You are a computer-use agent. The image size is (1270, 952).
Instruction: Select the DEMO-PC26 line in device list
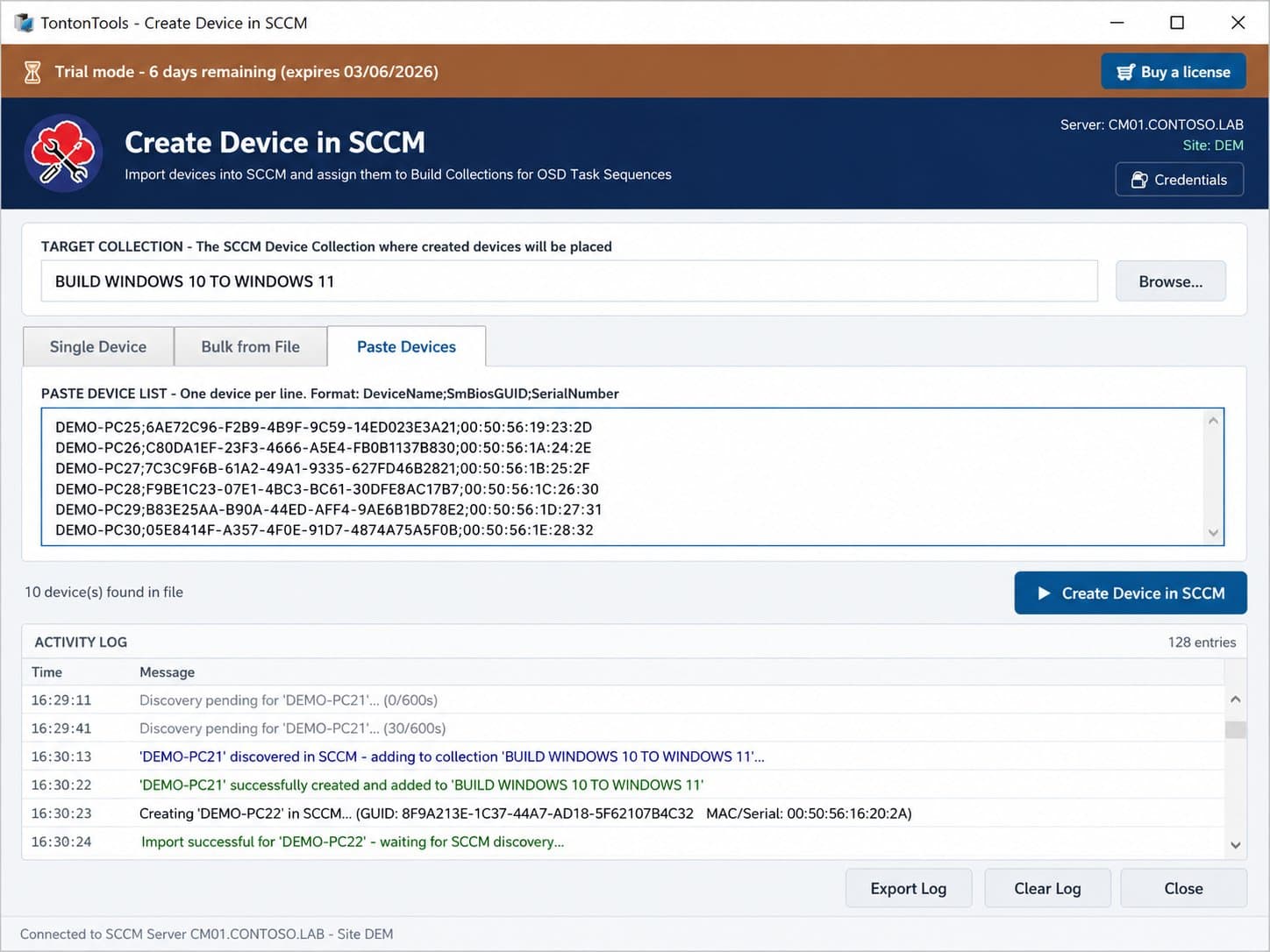coord(323,447)
